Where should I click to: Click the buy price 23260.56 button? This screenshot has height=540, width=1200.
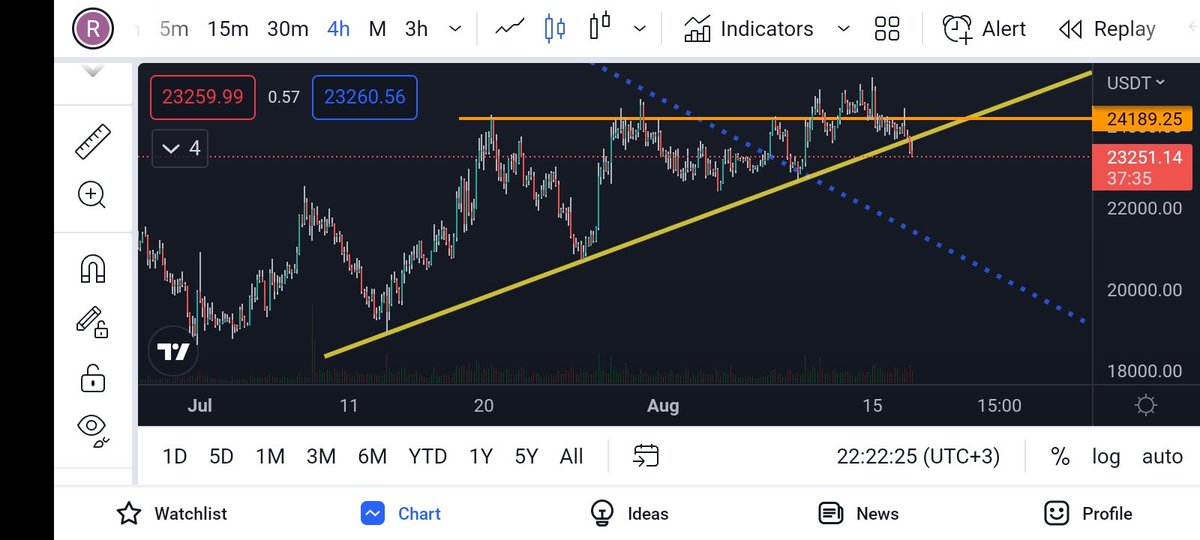coord(365,97)
